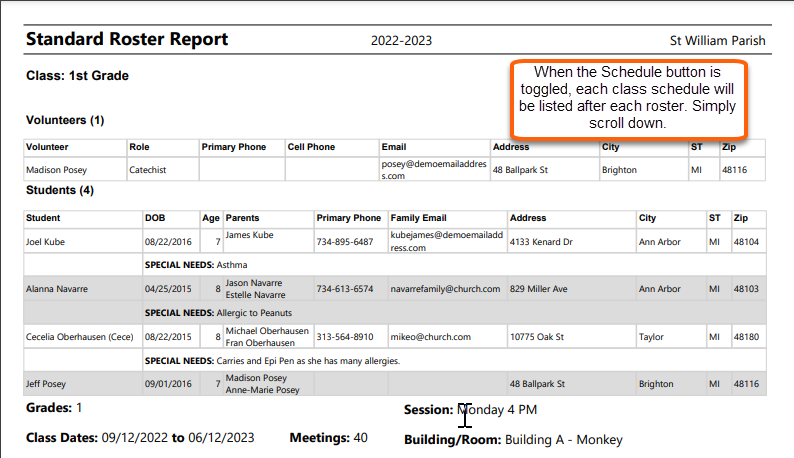Click zip code 48103
794x458 pixels.
point(746,289)
